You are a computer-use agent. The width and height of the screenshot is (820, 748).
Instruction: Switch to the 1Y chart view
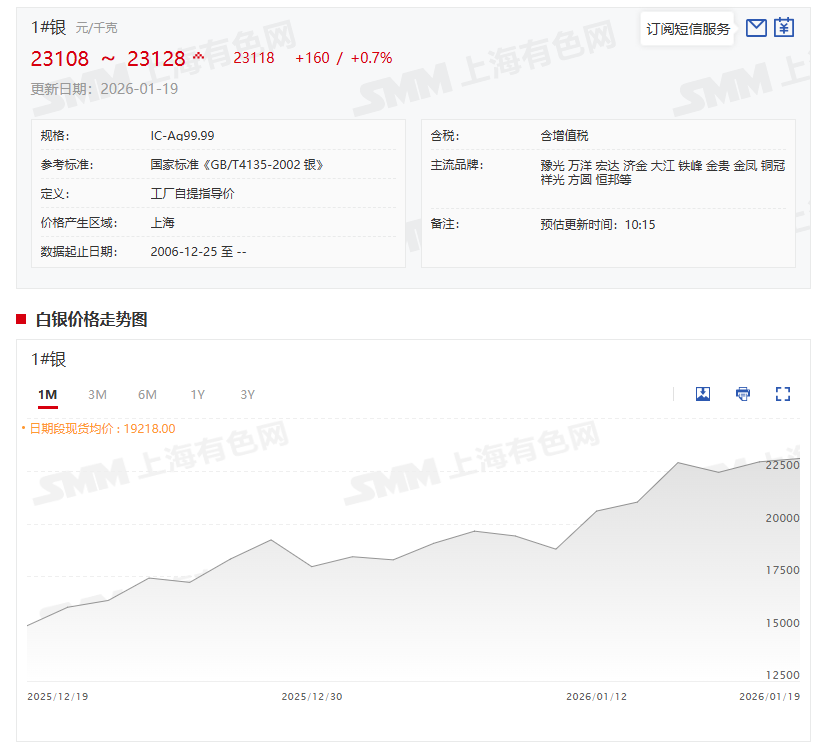tap(197, 395)
